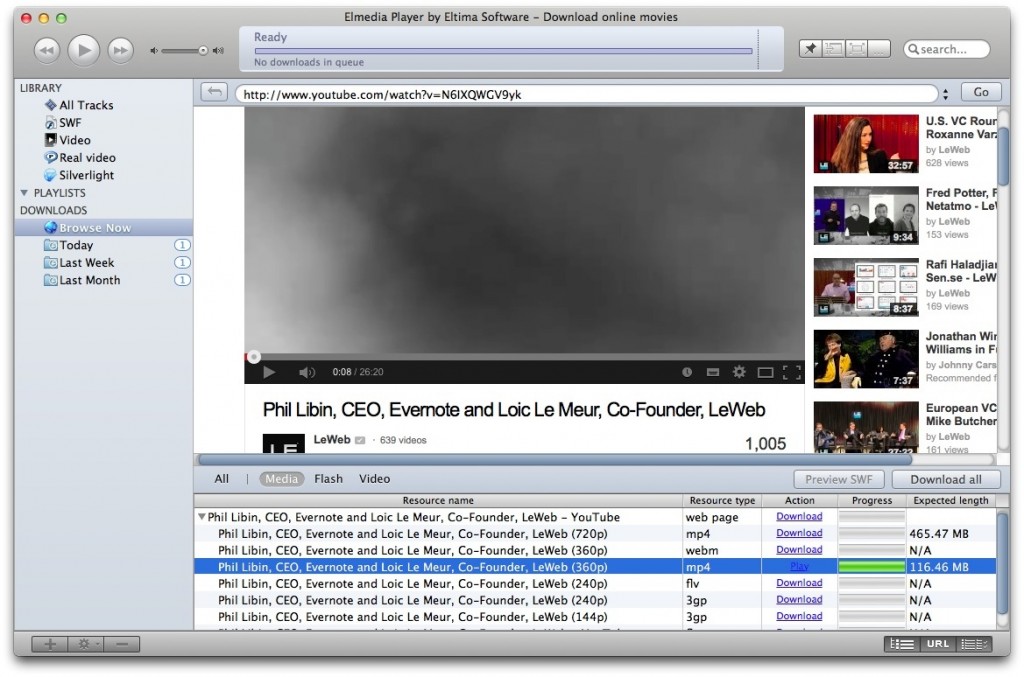Click the fast-forward playback button
The image size is (1024, 677).
(x=121, y=50)
